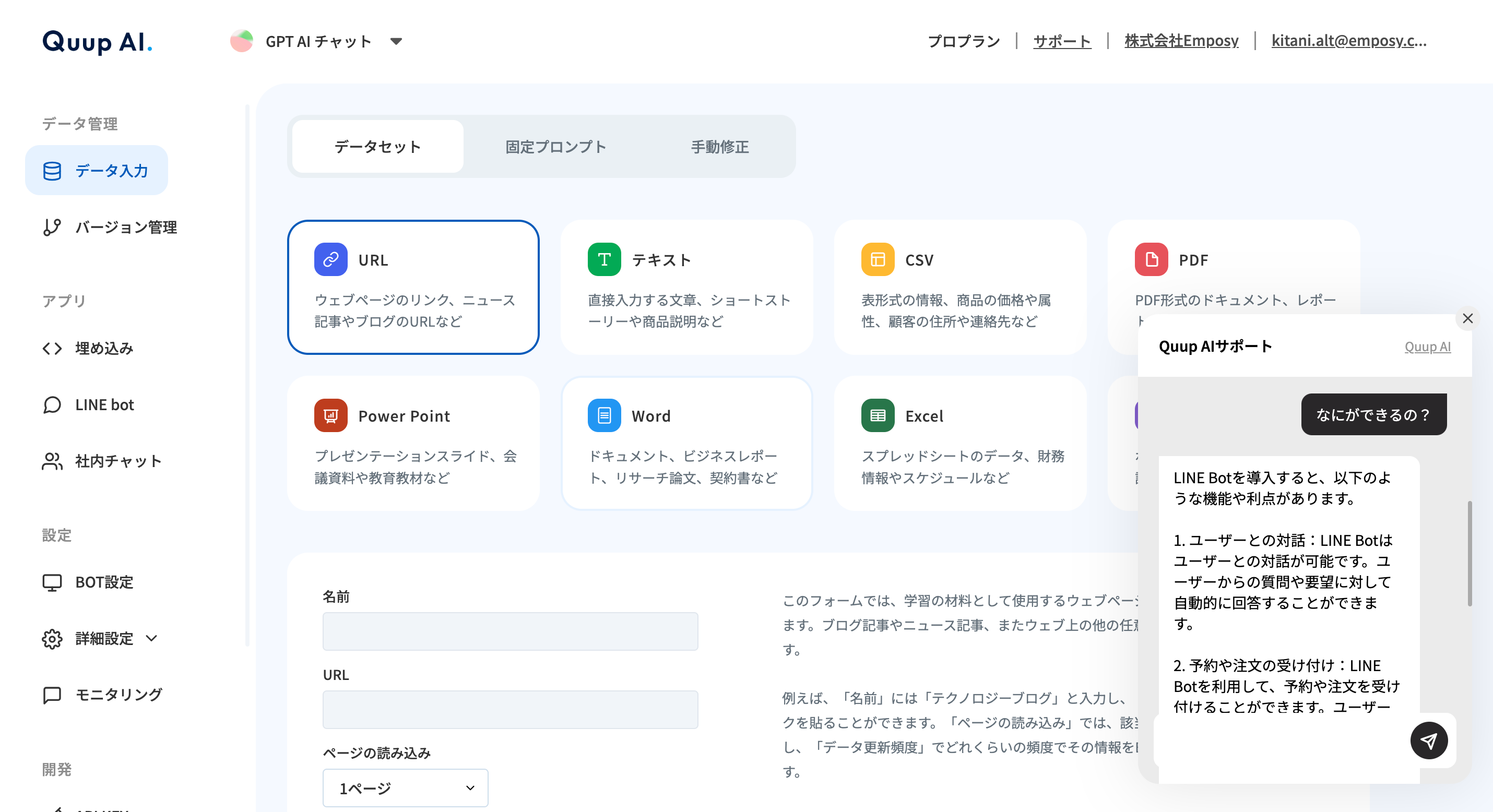
Task: Select the green テキスト icon
Action: tap(604, 260)
